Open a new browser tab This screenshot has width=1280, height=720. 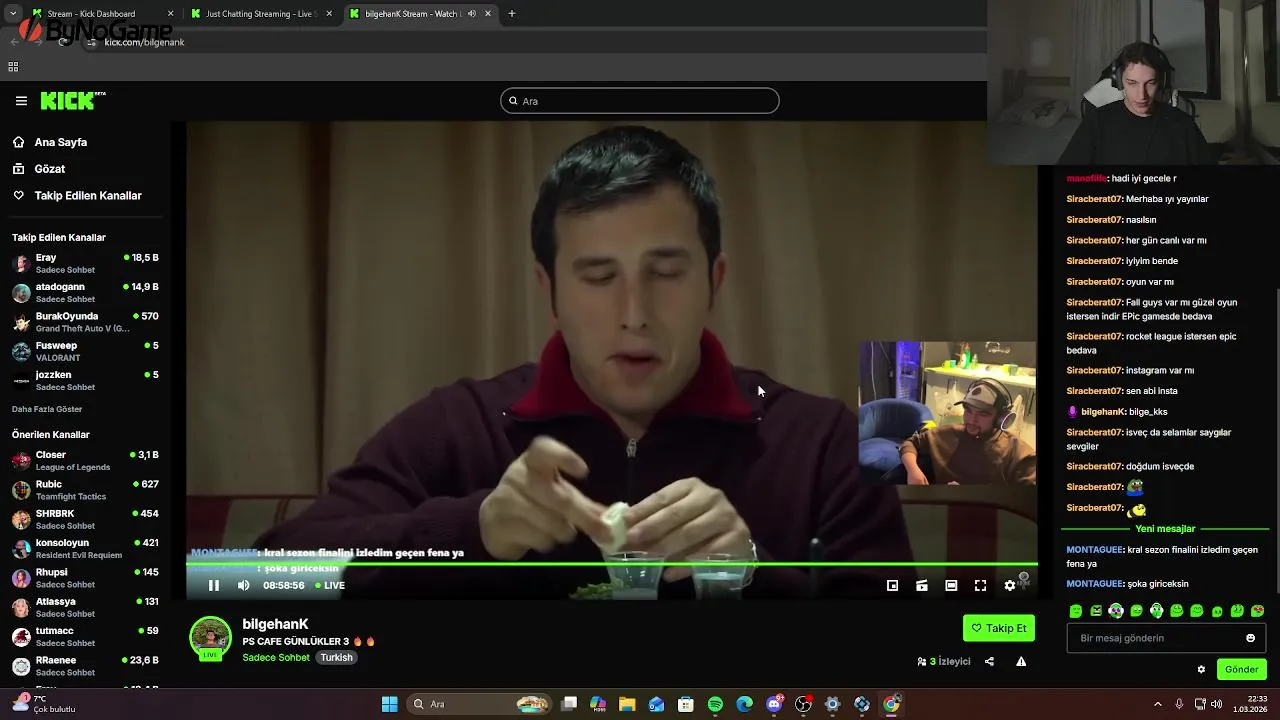(512, 14)
